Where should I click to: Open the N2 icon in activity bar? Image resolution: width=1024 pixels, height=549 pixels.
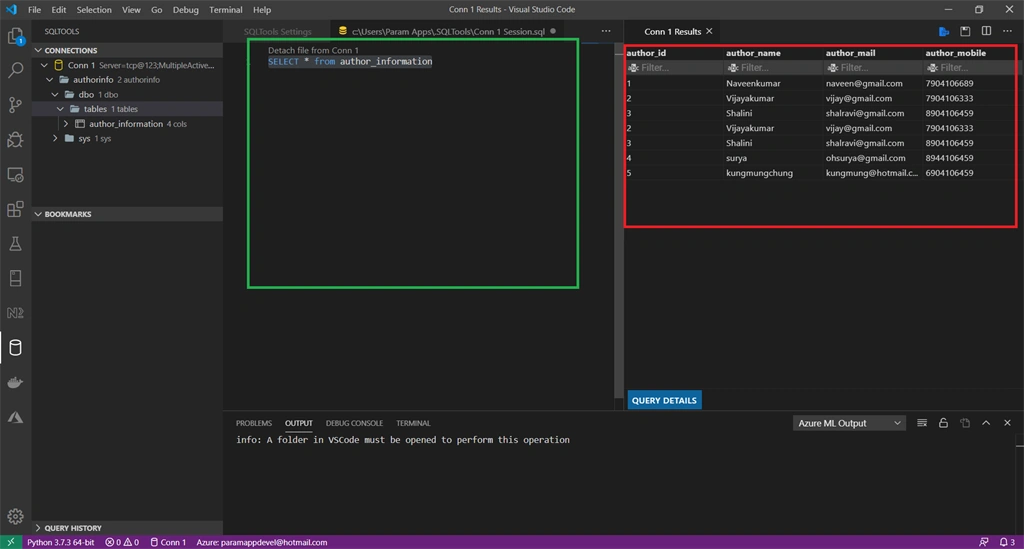pyautogui.click(x=15, y=313)
